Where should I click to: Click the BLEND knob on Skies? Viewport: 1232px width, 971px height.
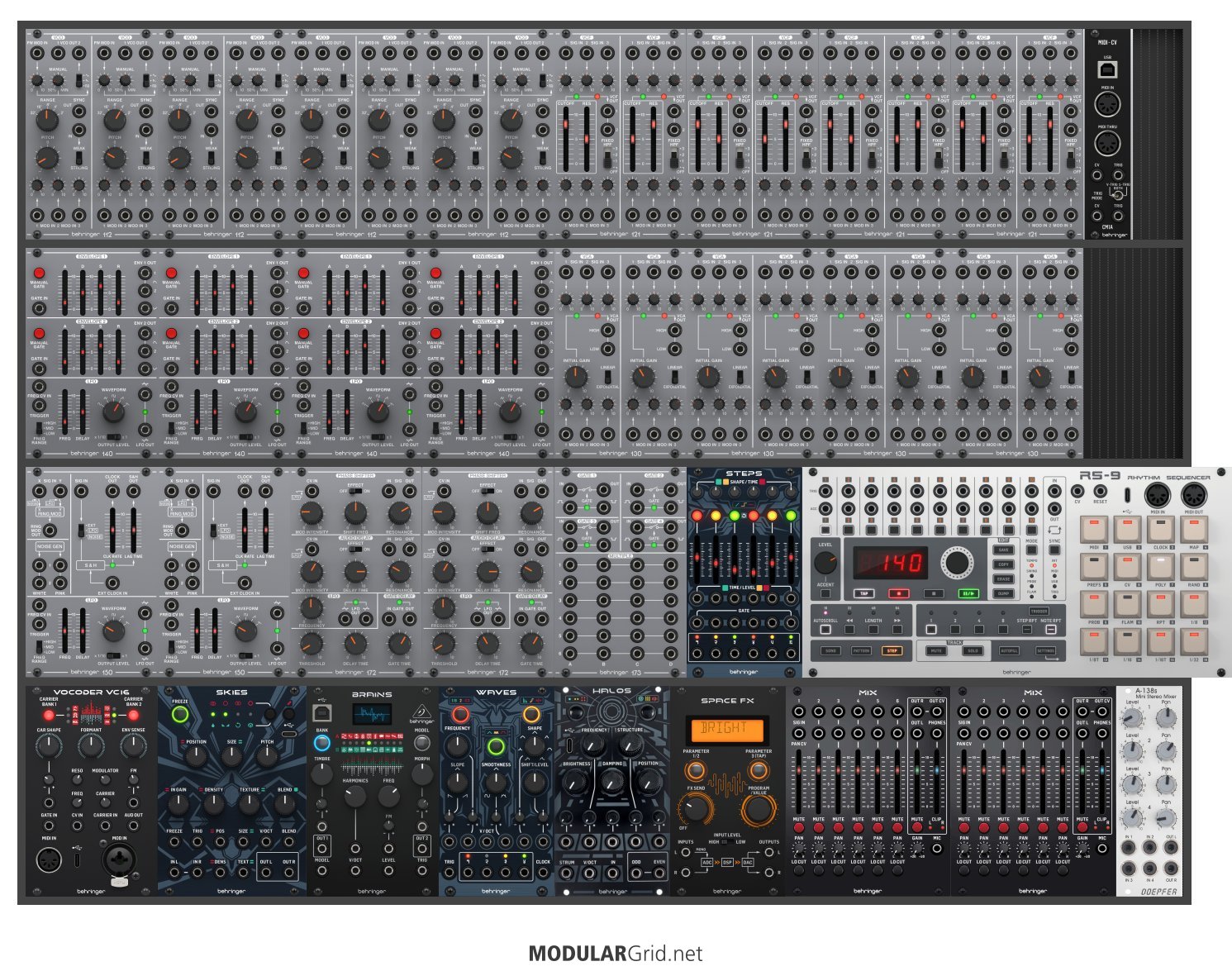tap(287, 803)
